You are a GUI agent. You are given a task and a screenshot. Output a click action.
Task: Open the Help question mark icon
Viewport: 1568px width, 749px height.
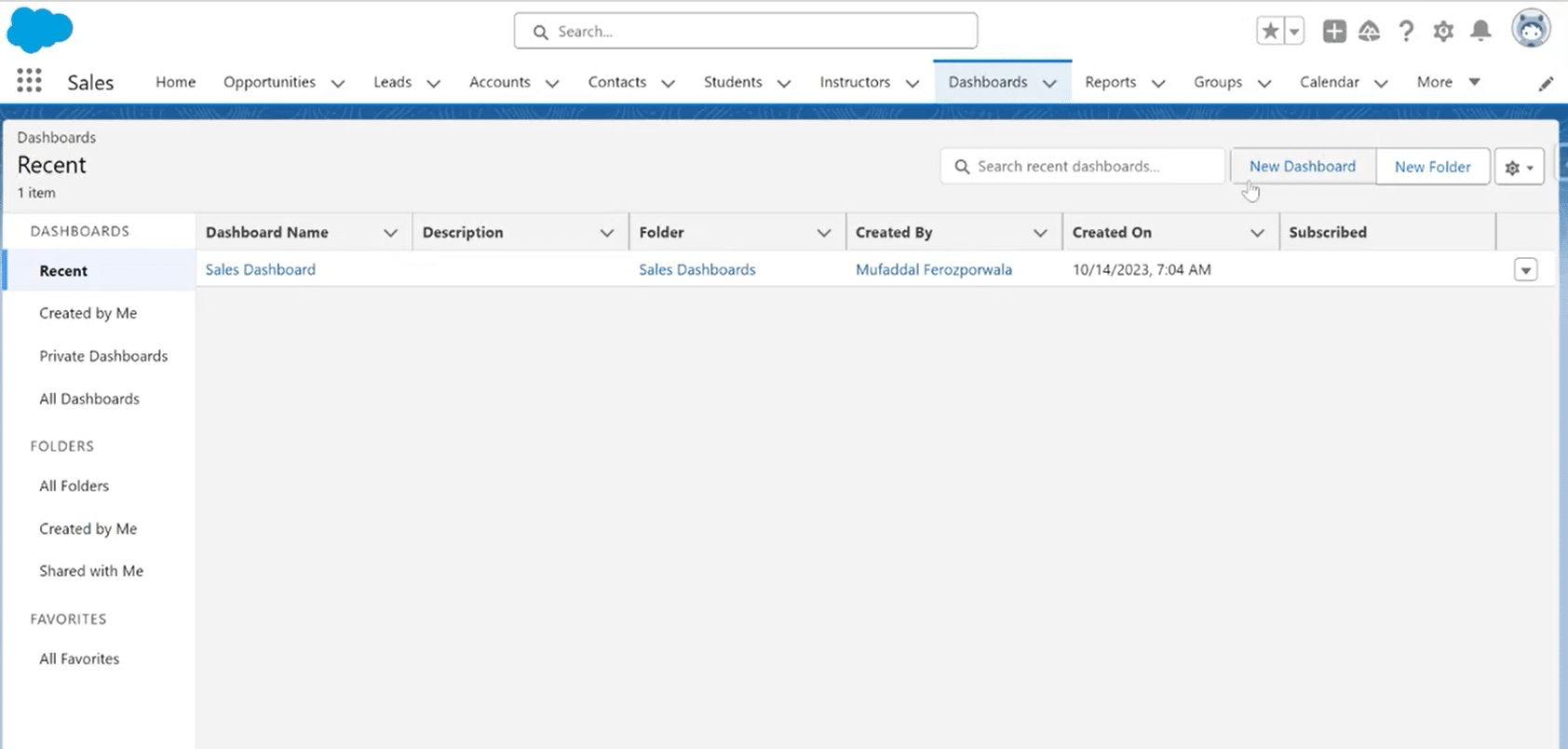pyautogui.click(x=1406, y=31)
